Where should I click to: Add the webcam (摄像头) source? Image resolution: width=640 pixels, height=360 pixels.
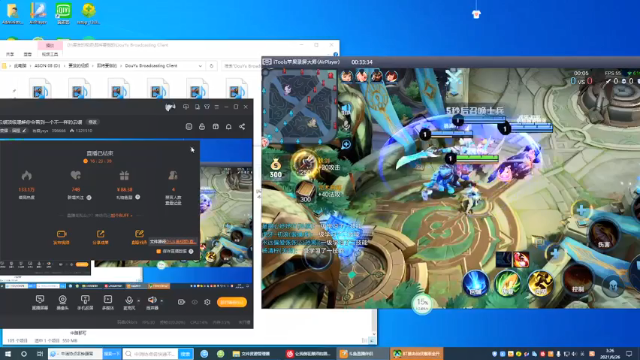pos(62,302)
